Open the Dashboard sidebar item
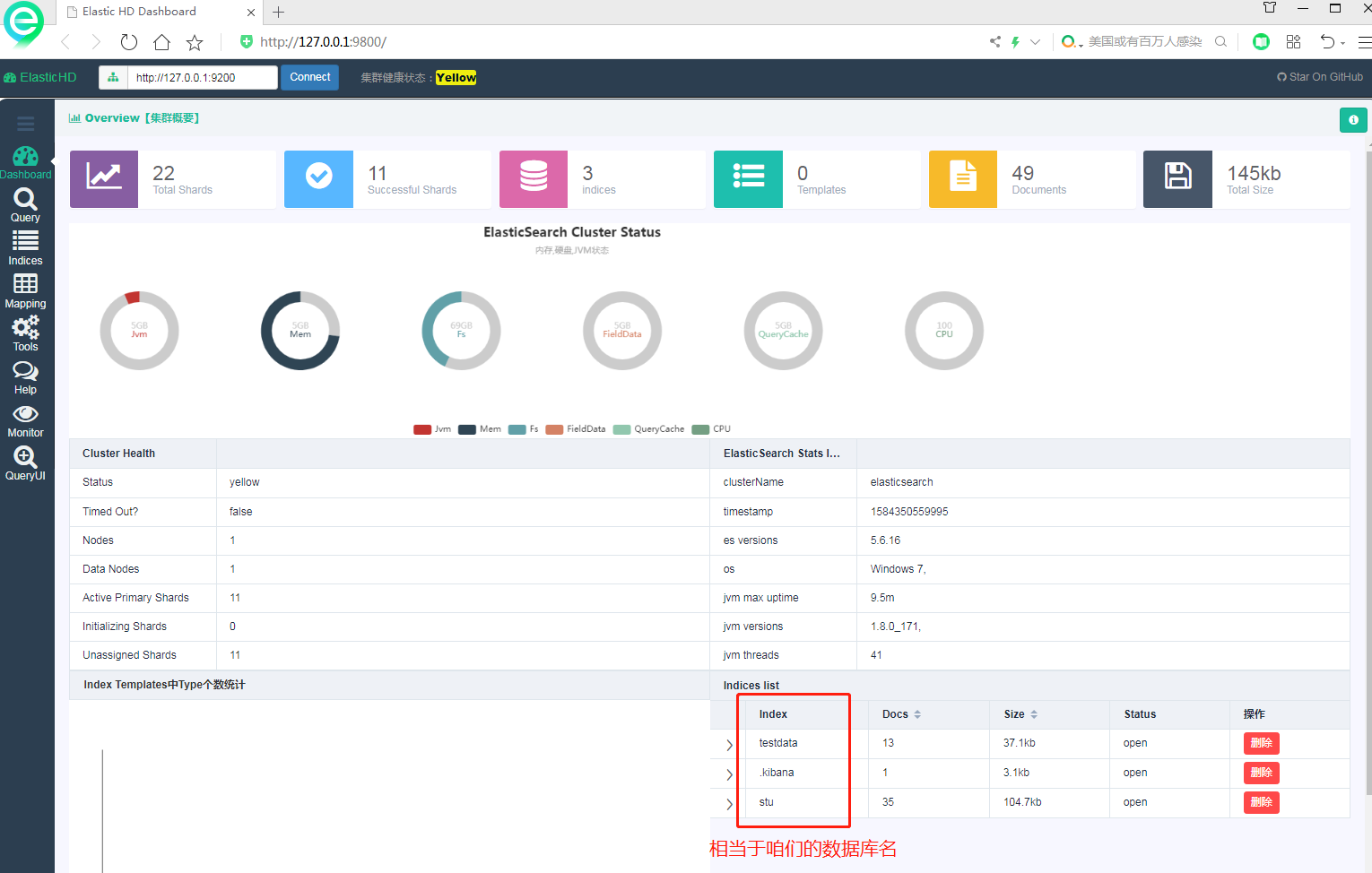The width and height of the screenshot is (1372, 873). pos(25,163)
